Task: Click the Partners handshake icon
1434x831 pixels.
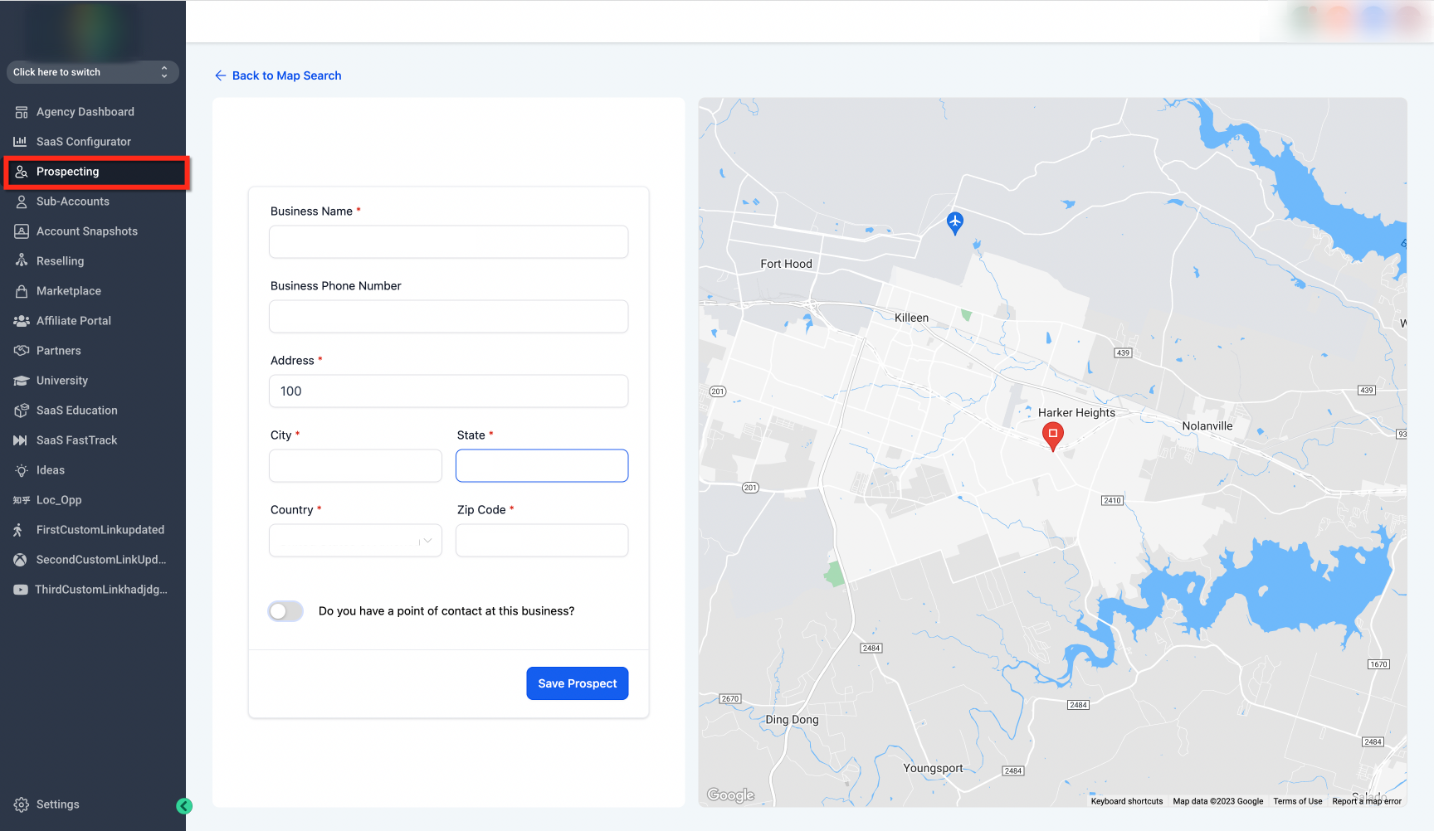Action: pyautogui.click(x=21, y=351)
